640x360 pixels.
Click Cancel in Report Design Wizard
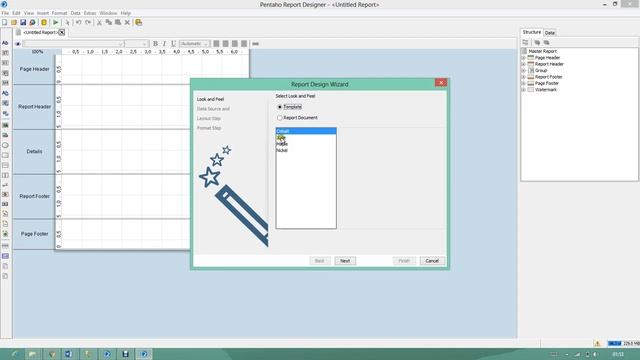pyautogui.click(x=432, y=261)
